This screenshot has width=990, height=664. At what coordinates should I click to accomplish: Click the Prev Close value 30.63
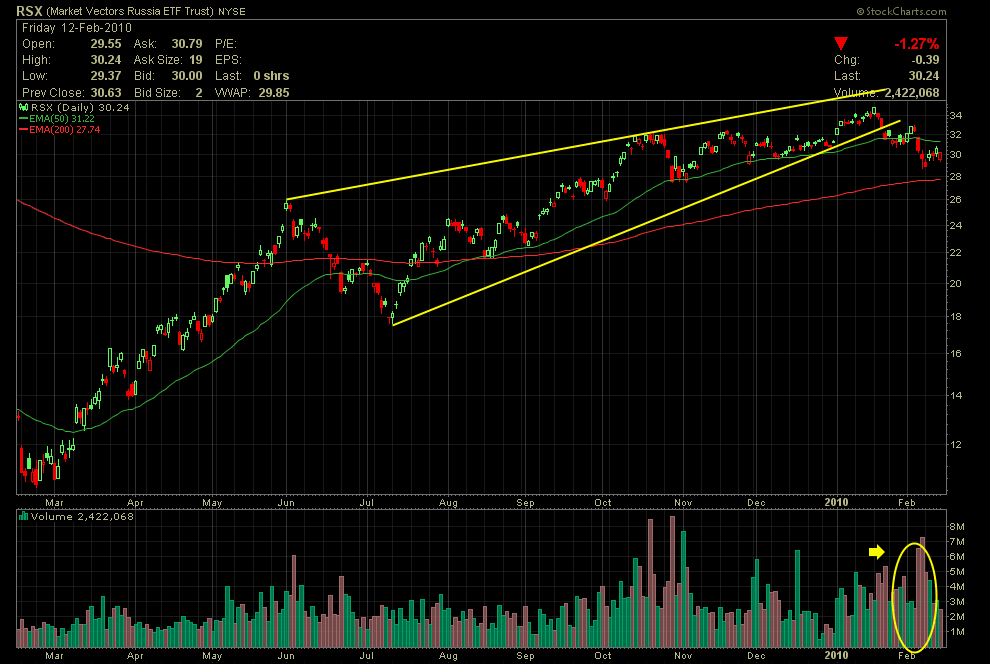(106, 92)
